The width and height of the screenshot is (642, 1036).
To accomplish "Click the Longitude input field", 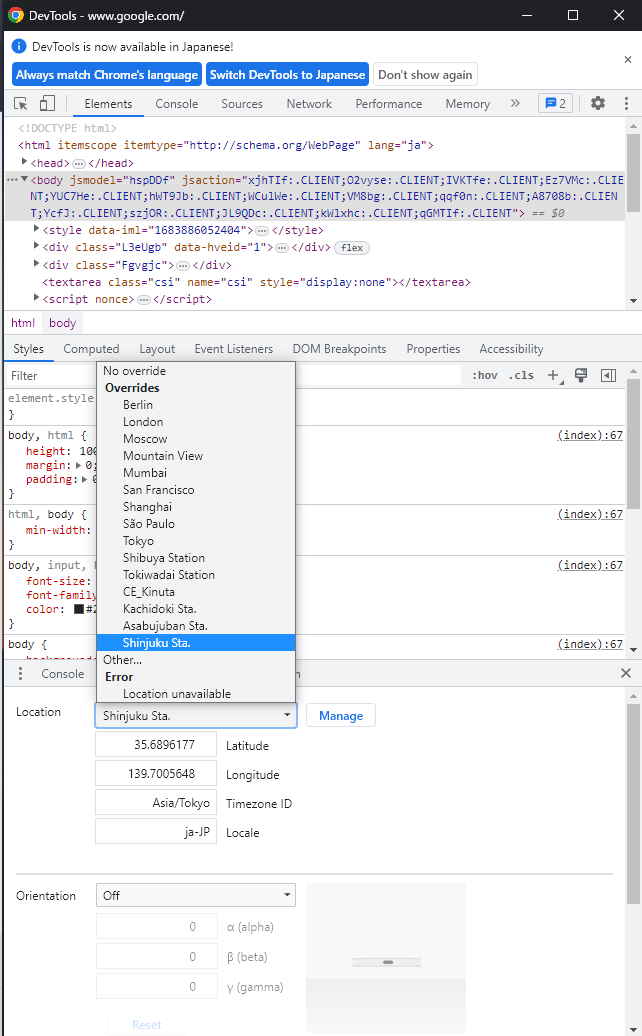I will point(156,774).
